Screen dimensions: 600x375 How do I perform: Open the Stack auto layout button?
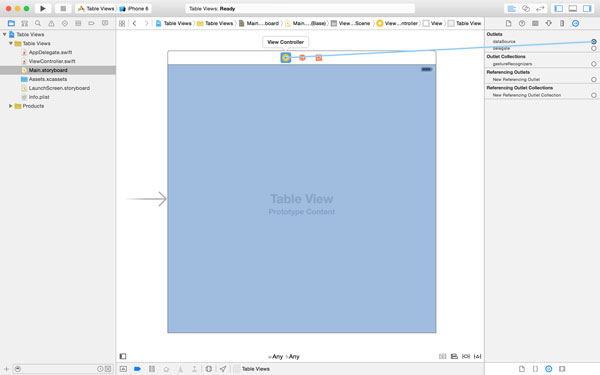coord(442,356)
